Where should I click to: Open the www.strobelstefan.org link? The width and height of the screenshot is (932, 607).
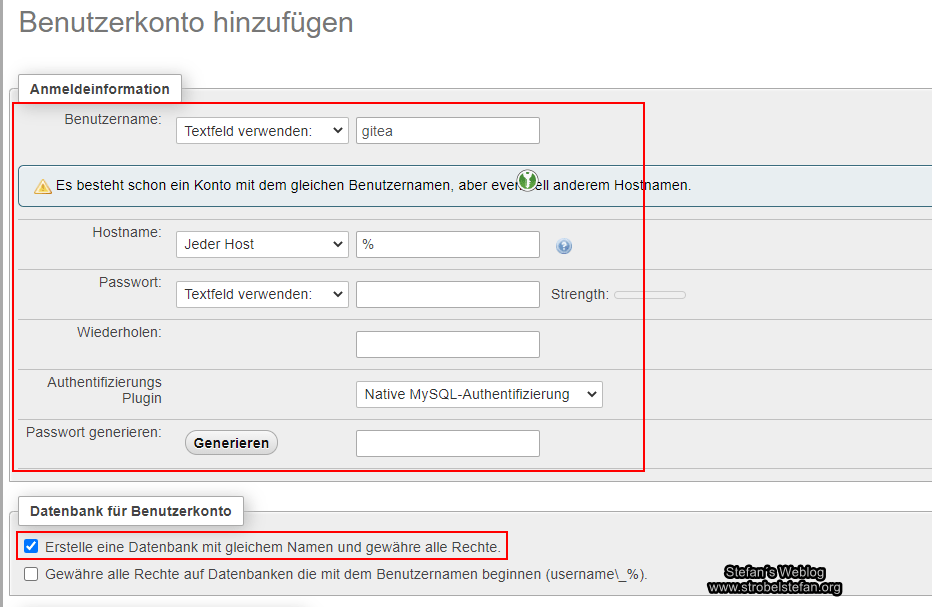pyautogui.click(x=774, y=588)
